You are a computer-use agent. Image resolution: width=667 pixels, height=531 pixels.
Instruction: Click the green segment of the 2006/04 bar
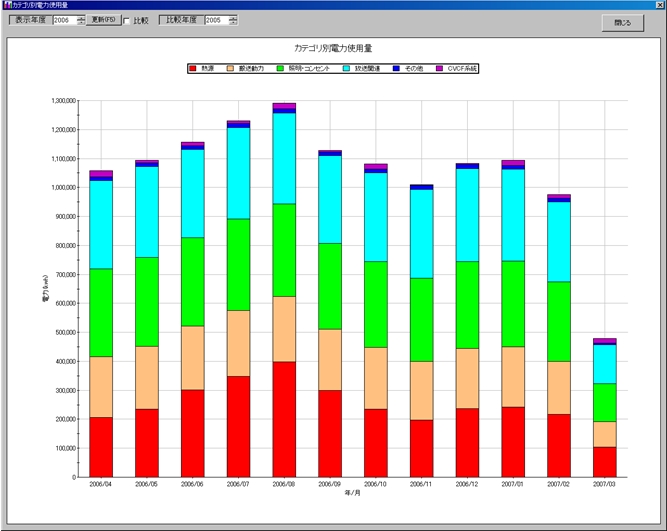101,313
